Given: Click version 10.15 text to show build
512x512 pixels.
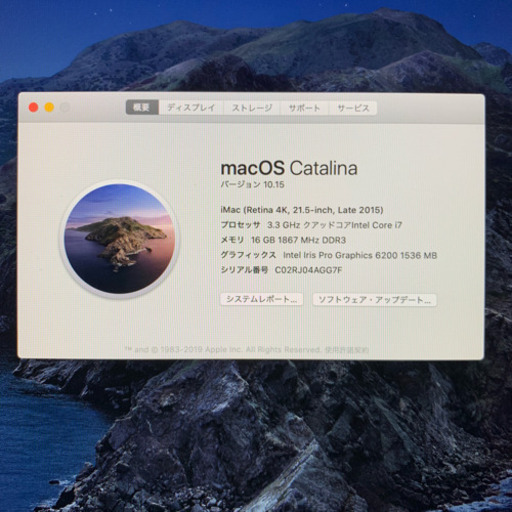Looking at the screenshot, I should coord(252,184).
